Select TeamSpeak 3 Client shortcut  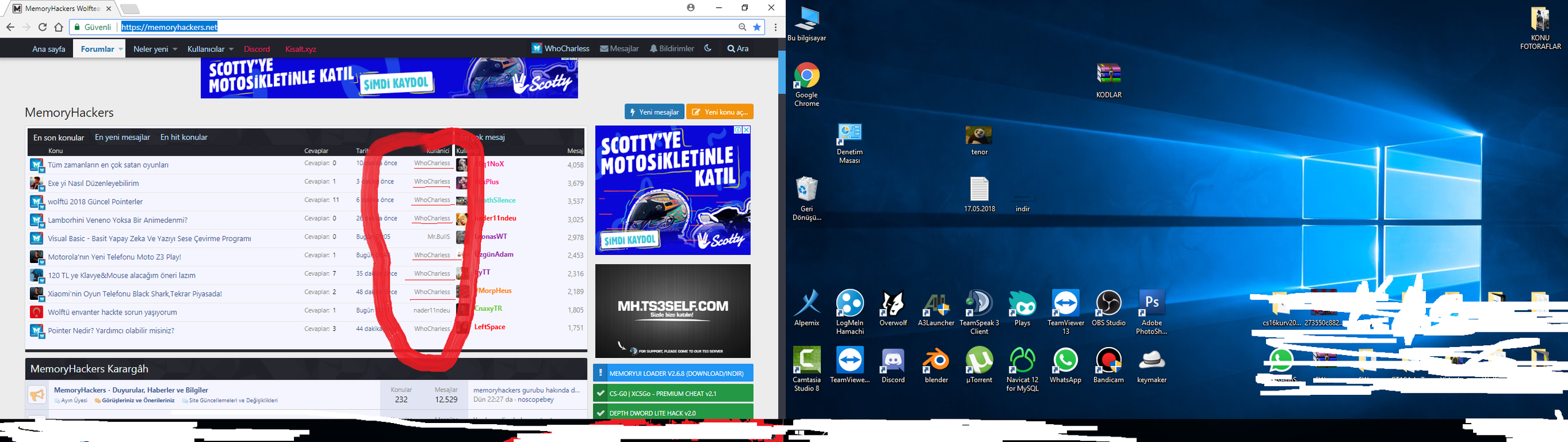point(979,313)
